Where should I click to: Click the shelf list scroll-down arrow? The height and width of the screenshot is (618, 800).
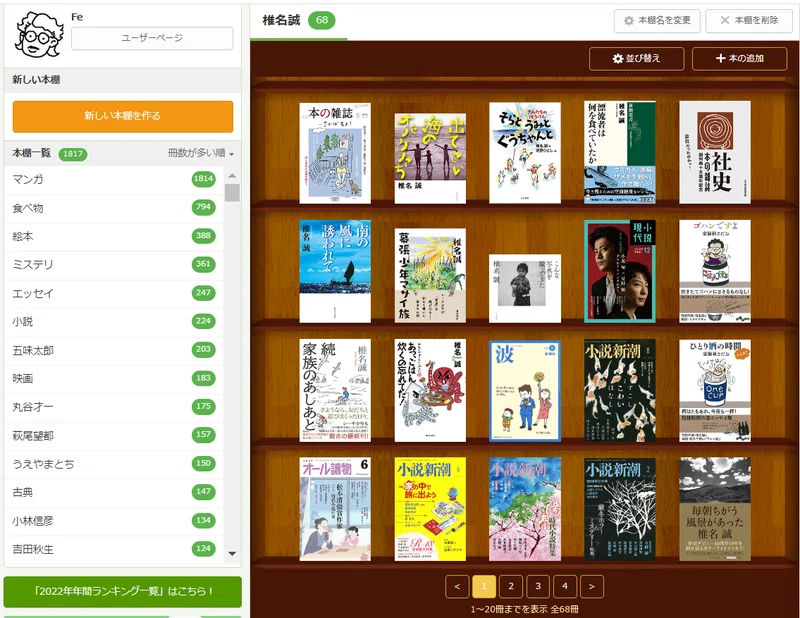point(232,554)
